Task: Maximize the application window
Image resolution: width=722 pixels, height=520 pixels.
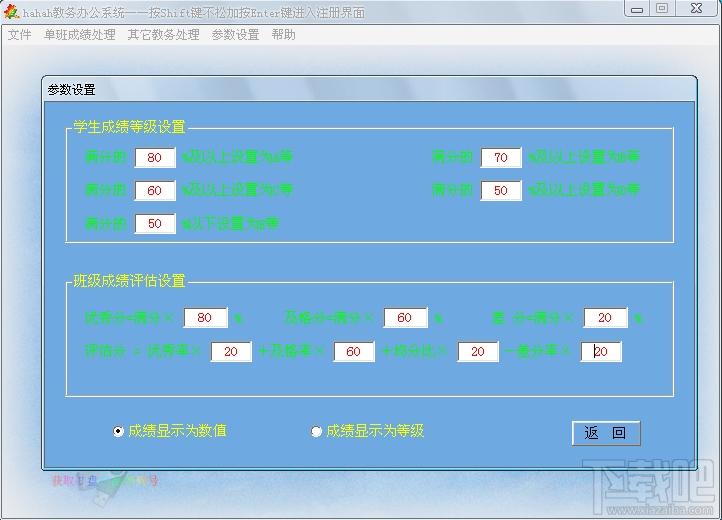Action: pos(662,8)
